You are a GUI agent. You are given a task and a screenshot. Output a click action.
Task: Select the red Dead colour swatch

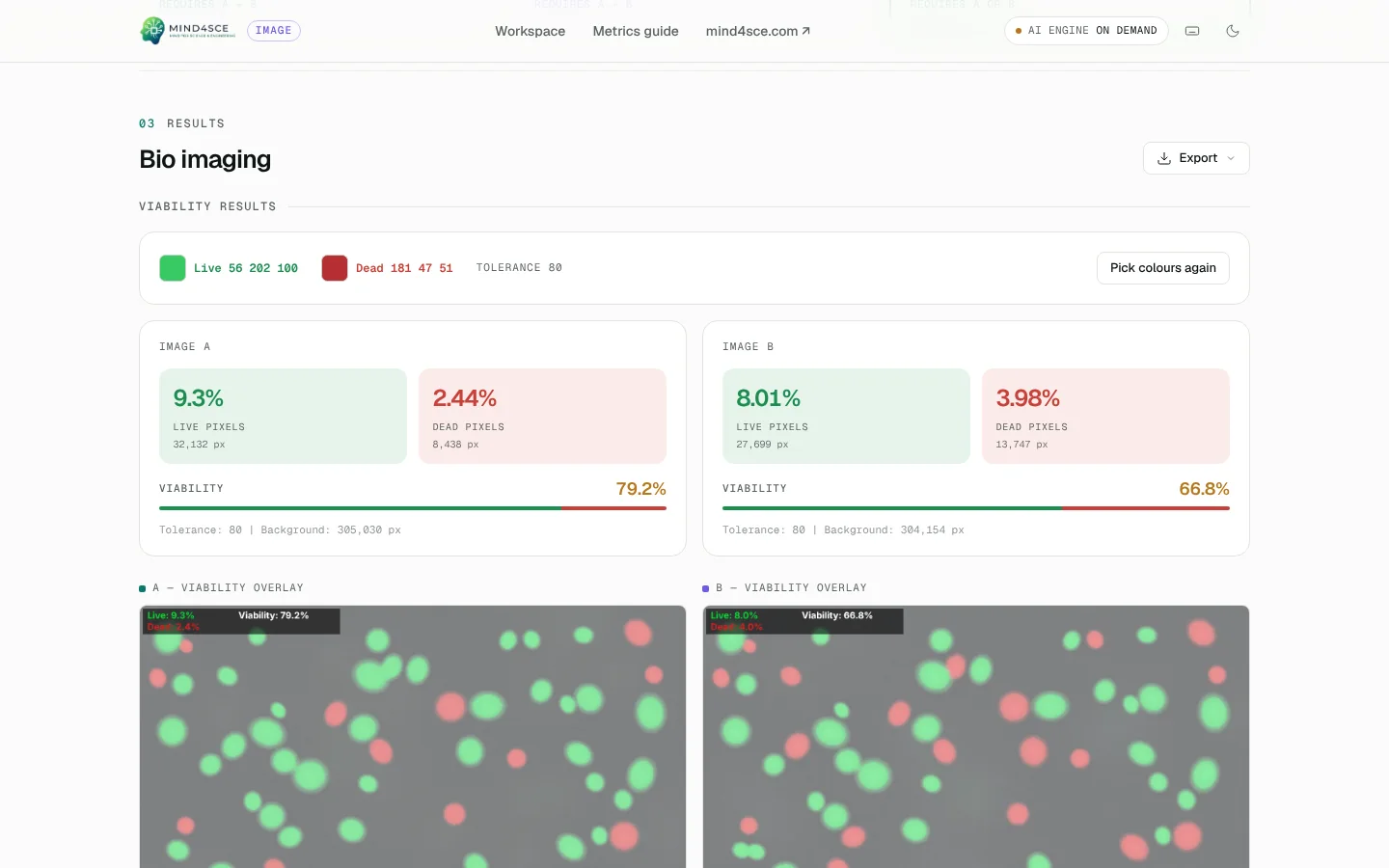(x=335, y=268)
